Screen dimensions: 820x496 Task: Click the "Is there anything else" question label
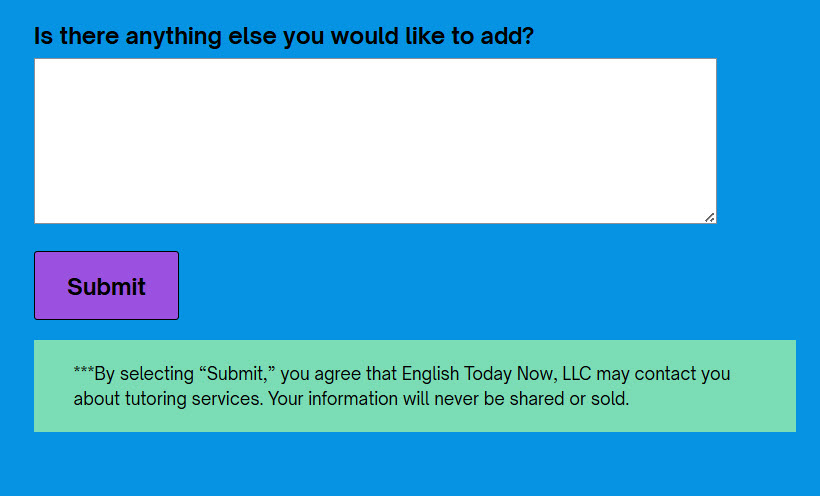click(x=283, y=36)
